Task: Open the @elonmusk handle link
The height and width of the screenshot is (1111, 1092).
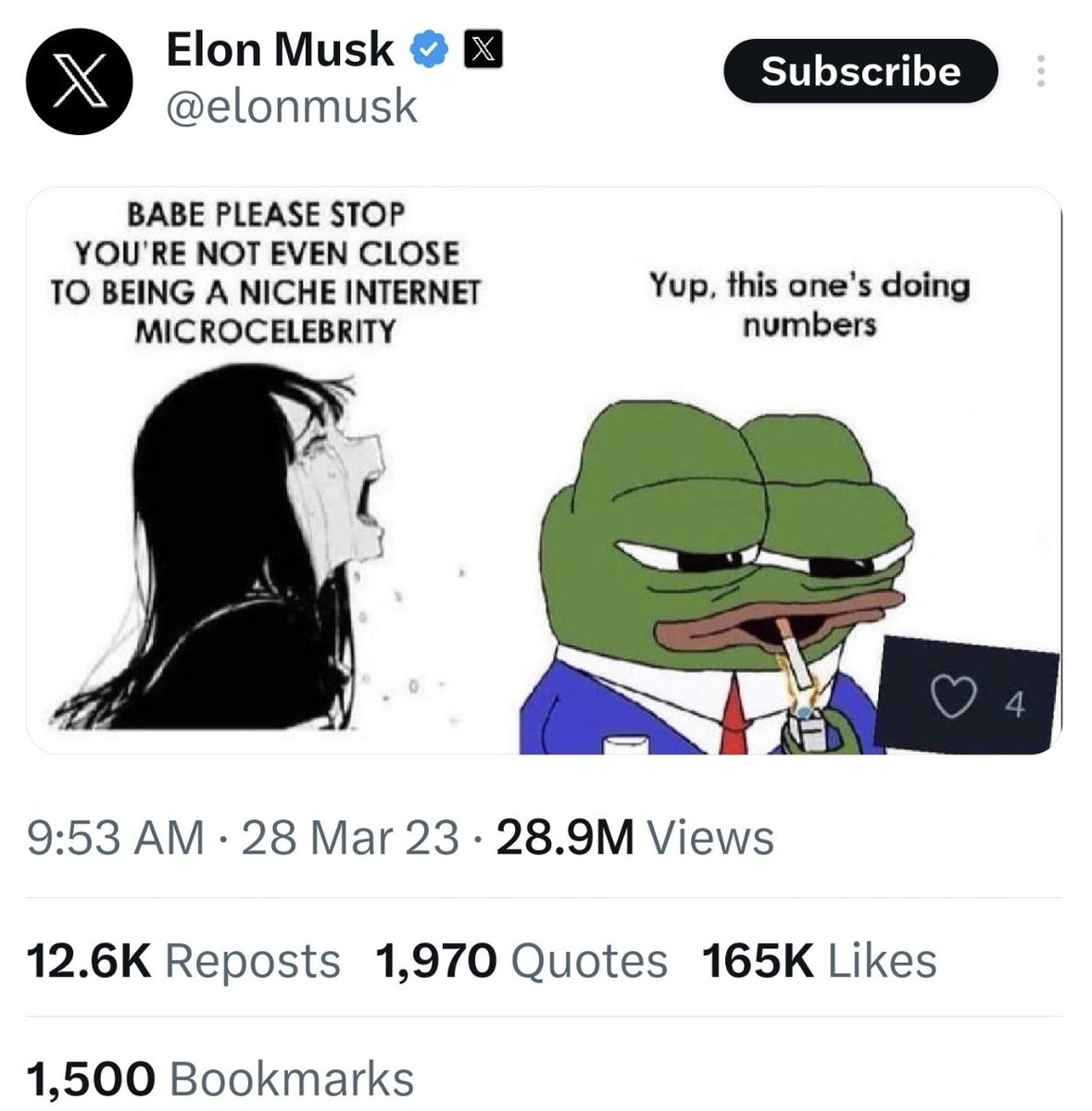Action: point(292,107)
